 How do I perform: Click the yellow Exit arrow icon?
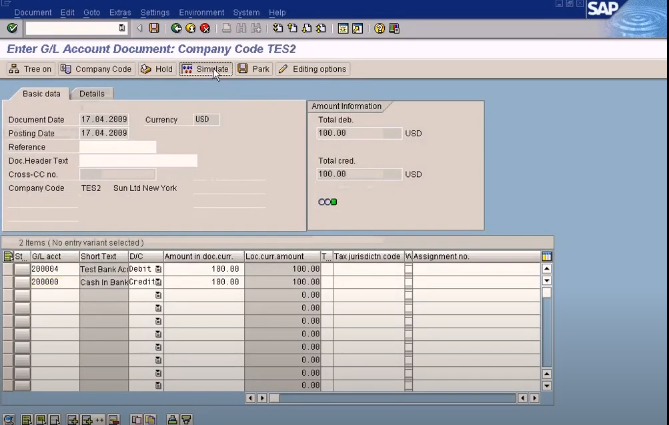click(190, 28)
